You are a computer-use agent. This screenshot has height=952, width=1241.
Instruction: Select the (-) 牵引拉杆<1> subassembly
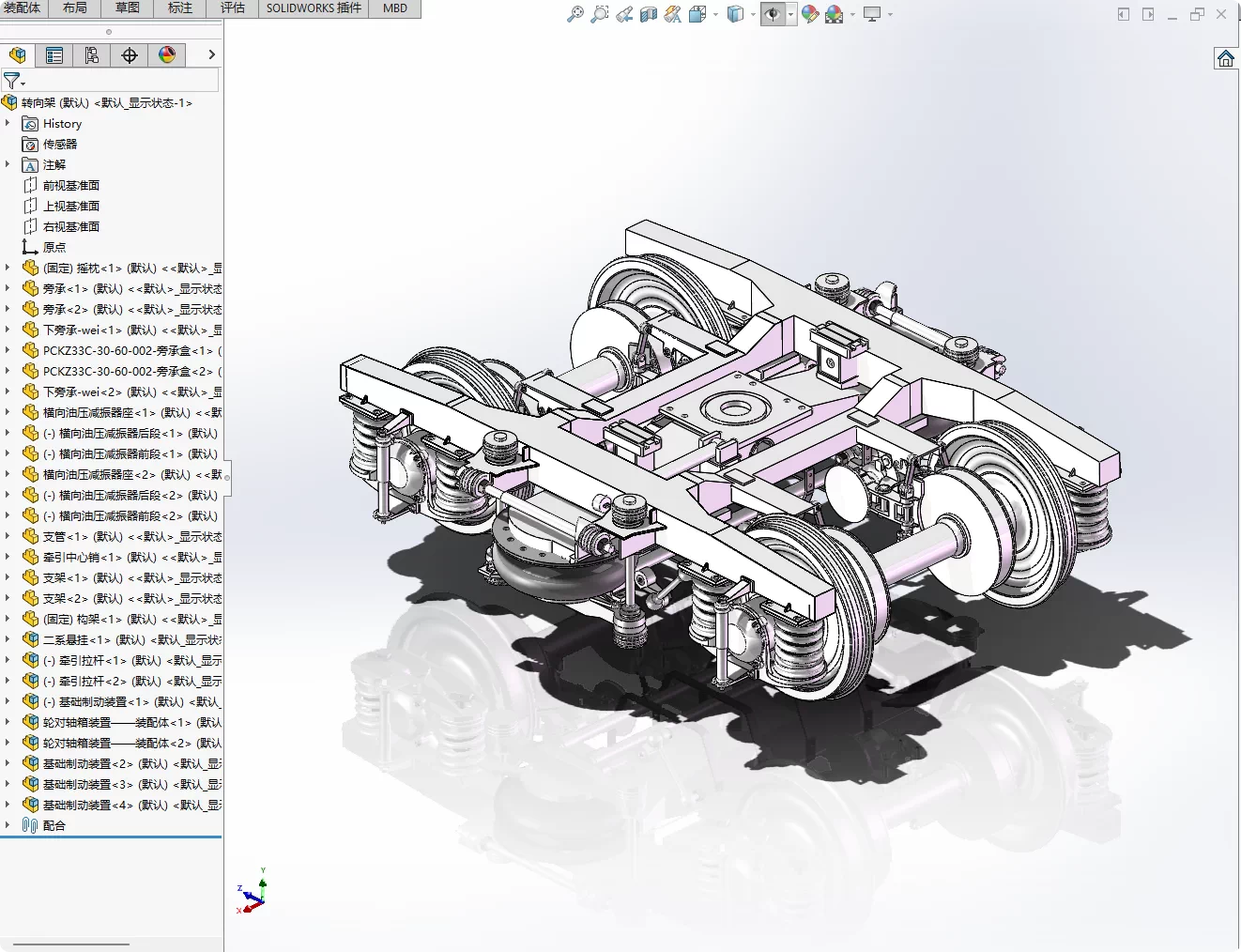pos(122,660)
